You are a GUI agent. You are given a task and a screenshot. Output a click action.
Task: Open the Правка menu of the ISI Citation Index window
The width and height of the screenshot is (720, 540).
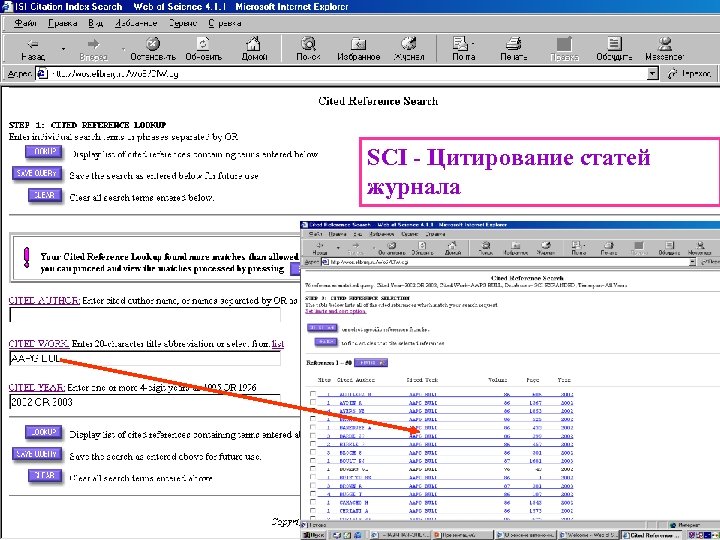(x=62, y=23)
